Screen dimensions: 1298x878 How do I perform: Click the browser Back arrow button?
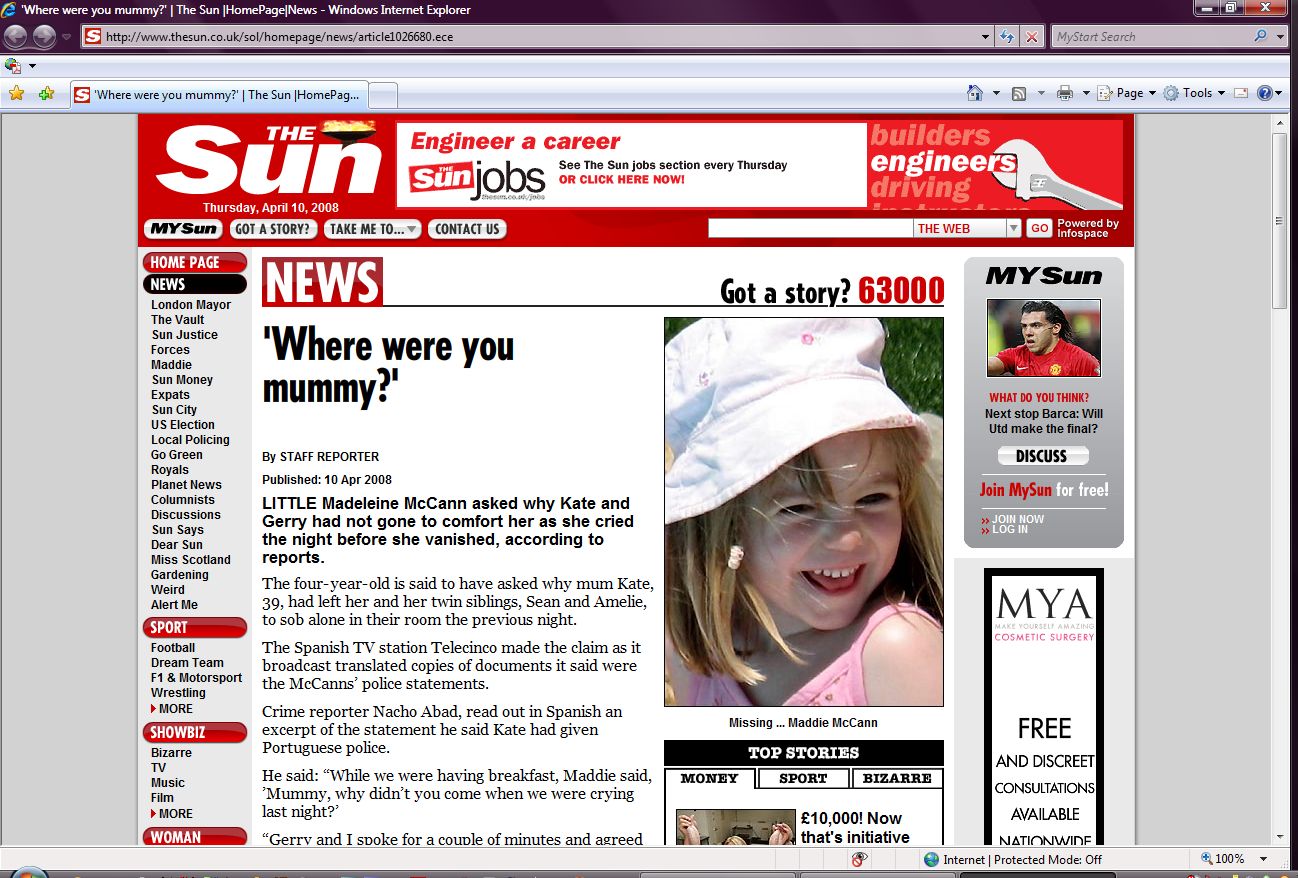tap(15, 37)
